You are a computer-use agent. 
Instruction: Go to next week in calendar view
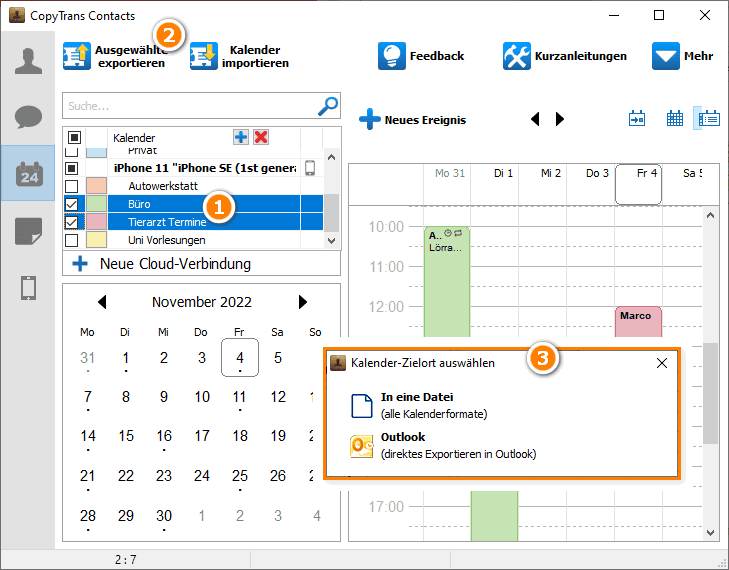tap(560, 119)
